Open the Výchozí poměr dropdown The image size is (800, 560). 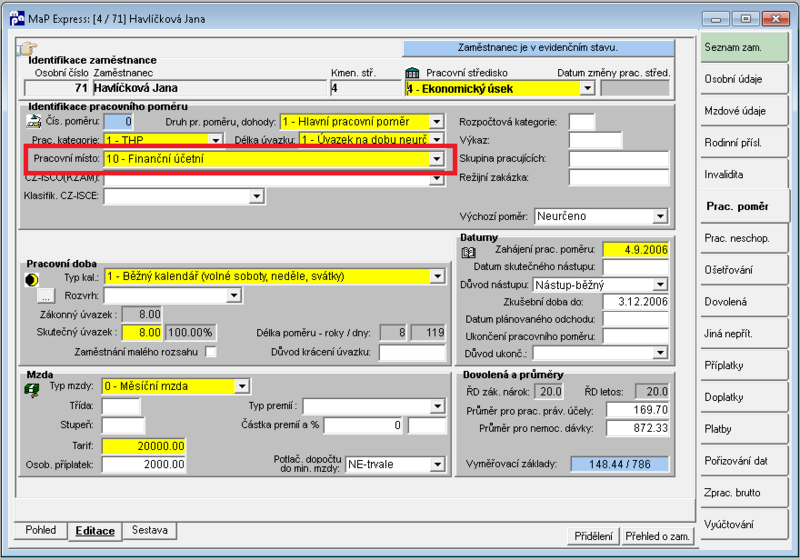(x=660, y=216)
